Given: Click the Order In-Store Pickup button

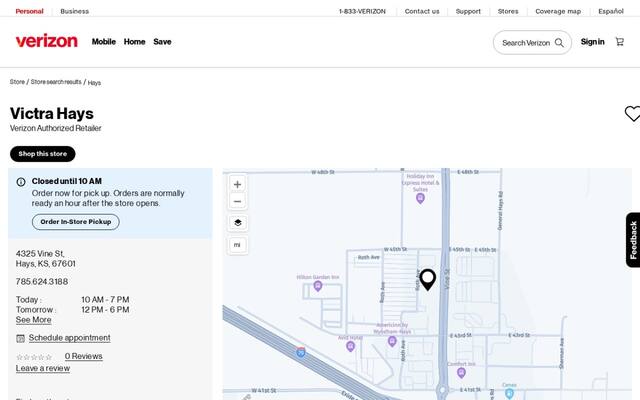Looking at the screenshot, I should (76, 222).
